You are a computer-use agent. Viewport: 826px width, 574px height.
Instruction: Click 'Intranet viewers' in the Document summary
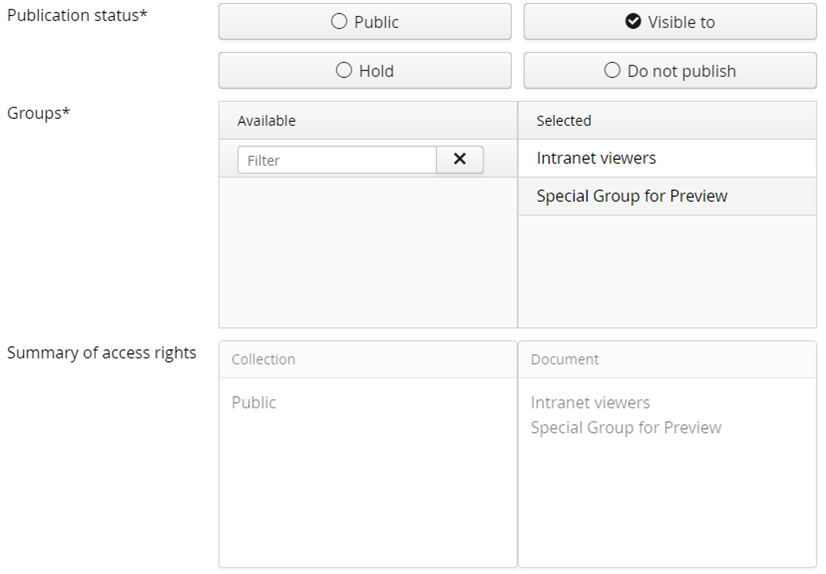click(590, 402)
